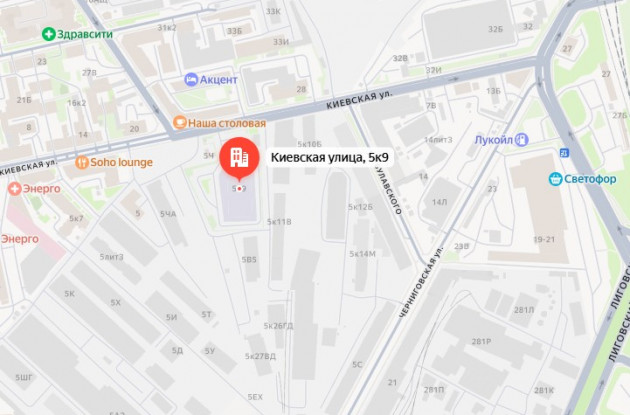
Task: Open the Здравсити pharmacy icon
Action: click(x=49, y=34)
